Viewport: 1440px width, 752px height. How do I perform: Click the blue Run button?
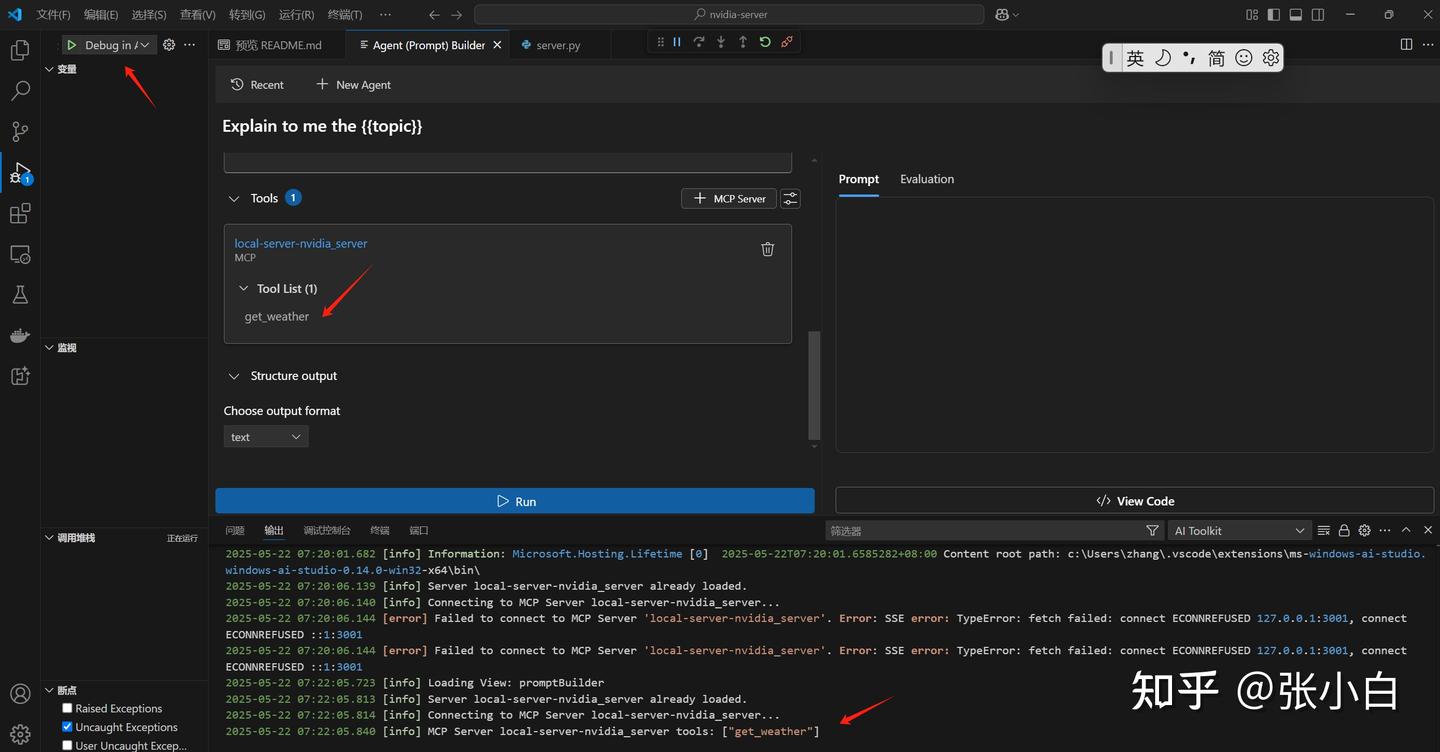515,501
